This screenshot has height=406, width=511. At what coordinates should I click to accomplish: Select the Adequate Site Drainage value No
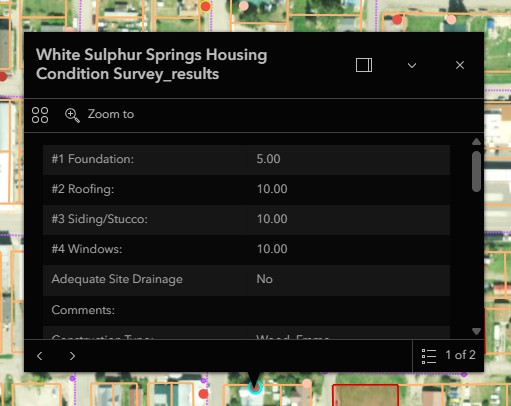264,279
